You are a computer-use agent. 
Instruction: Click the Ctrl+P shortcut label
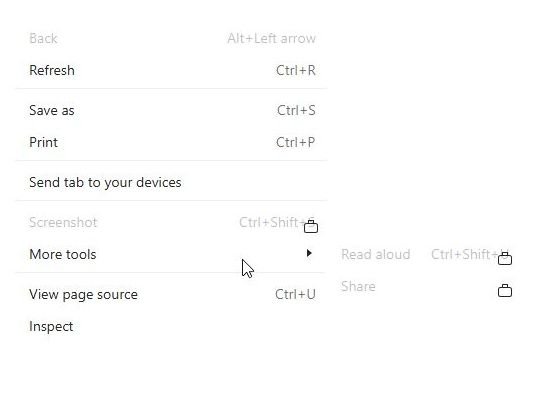[x=295, y=142]
